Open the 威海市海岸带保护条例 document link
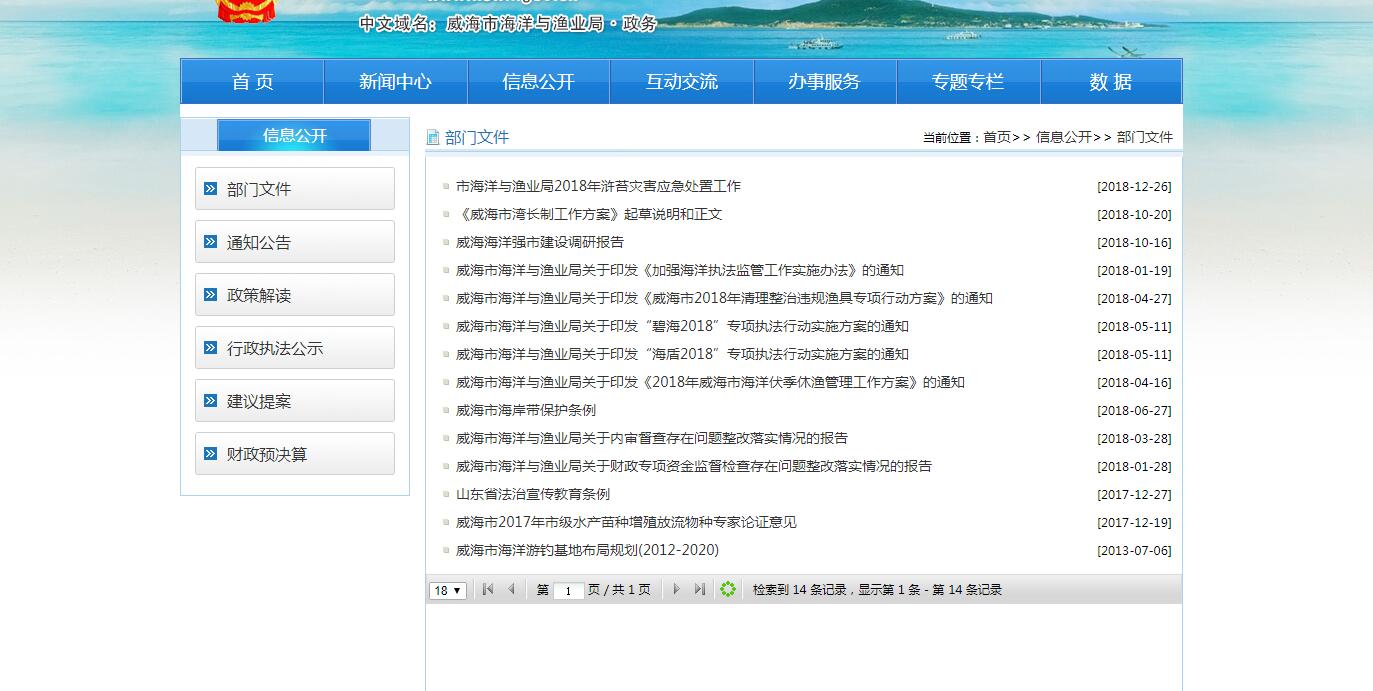Screen dimensions: 1373x691 point(525,410)
